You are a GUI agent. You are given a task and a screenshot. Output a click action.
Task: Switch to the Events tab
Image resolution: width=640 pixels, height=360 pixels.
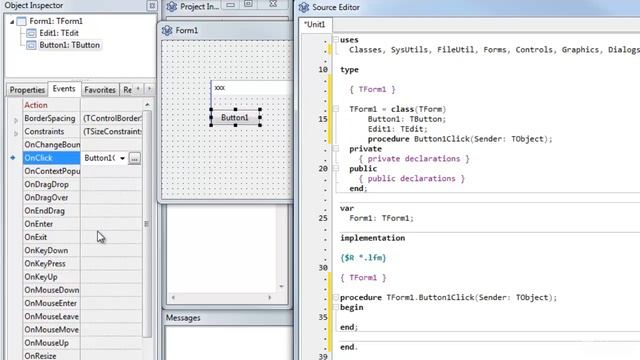(x=64, y=89)
